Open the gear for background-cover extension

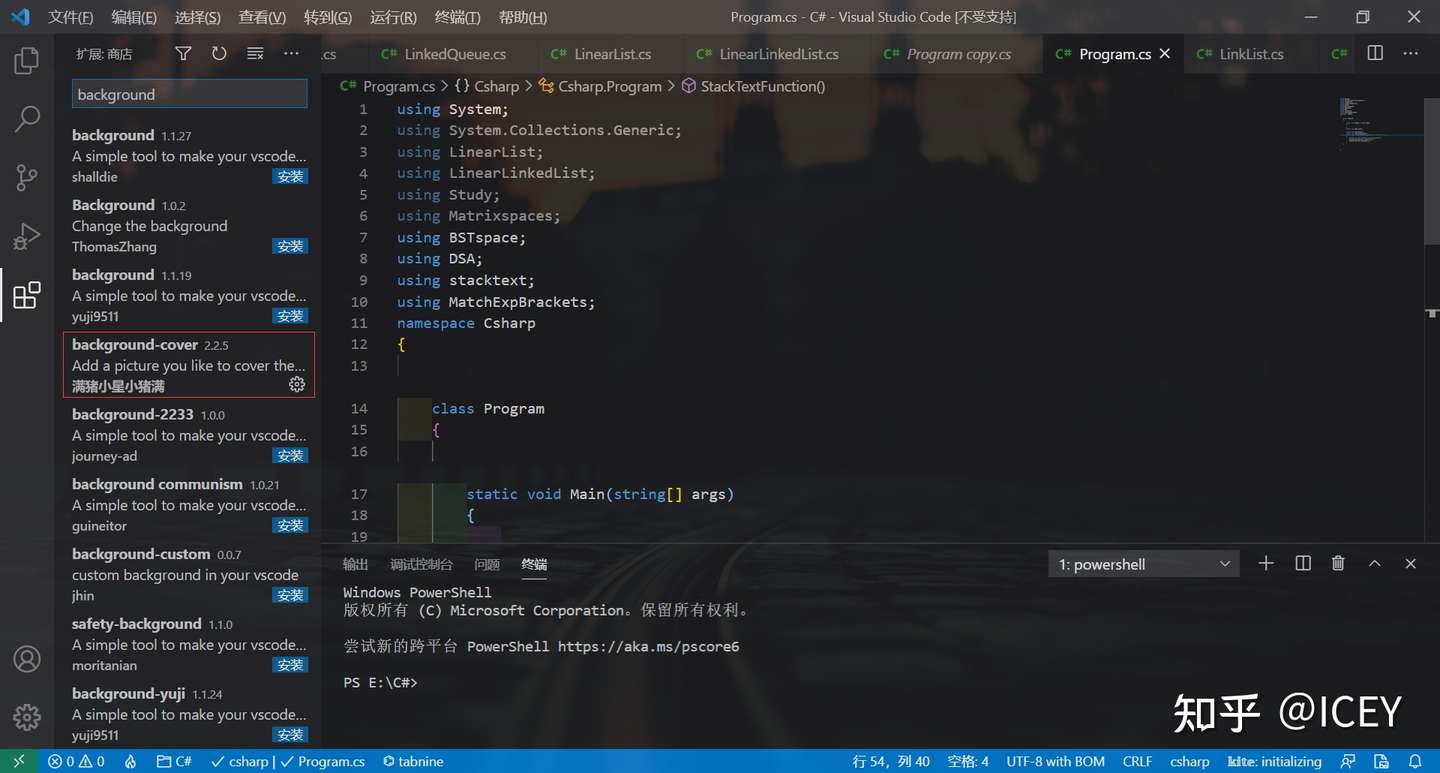[x=297, y=385]
